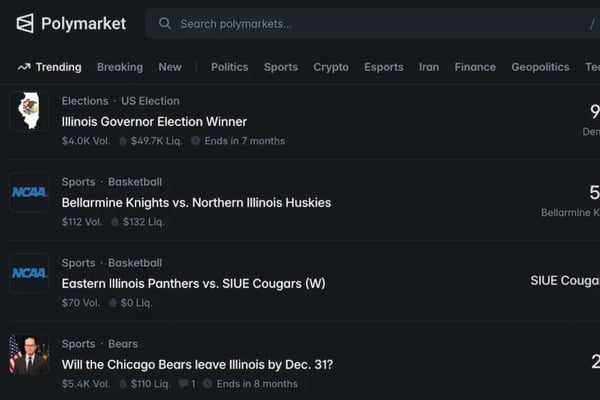Click the search magnifier icon
Image resolution: width=600 pixels, height=400 pixels.
165,23
